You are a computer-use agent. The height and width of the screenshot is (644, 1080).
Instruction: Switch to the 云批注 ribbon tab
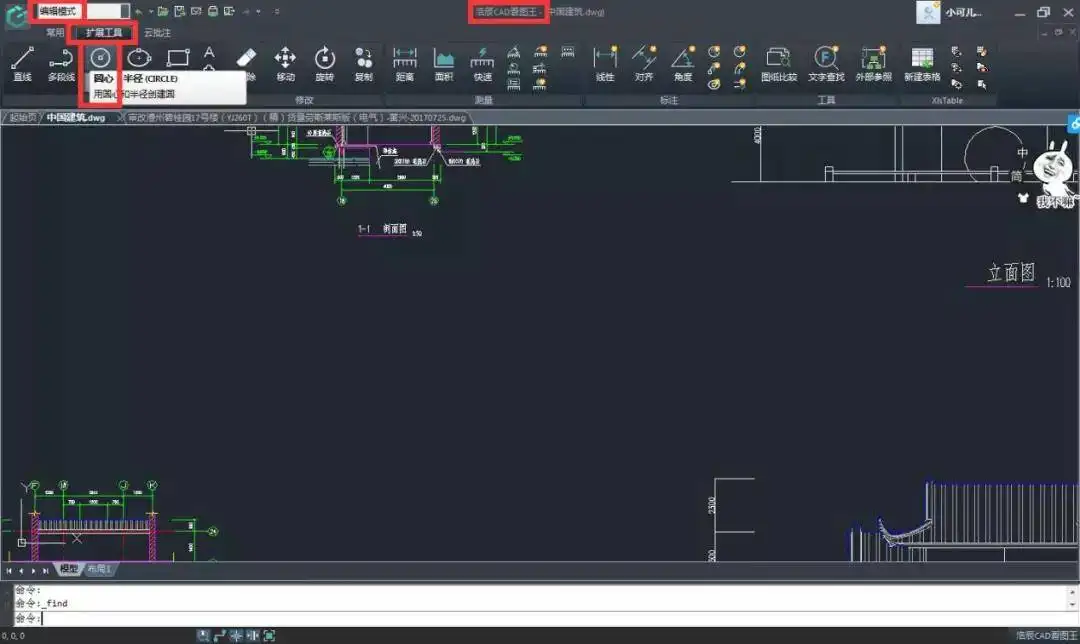[x=158, y=32]
